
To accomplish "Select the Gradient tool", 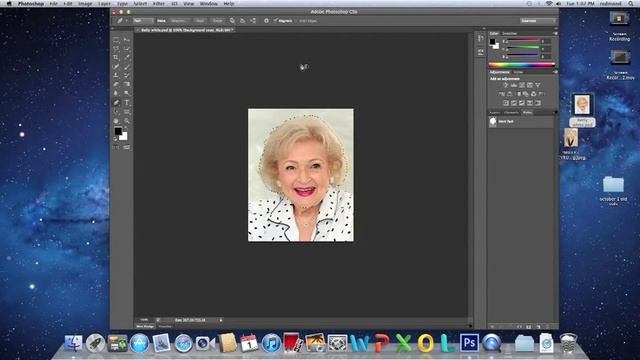I will (x=127, y=84).
